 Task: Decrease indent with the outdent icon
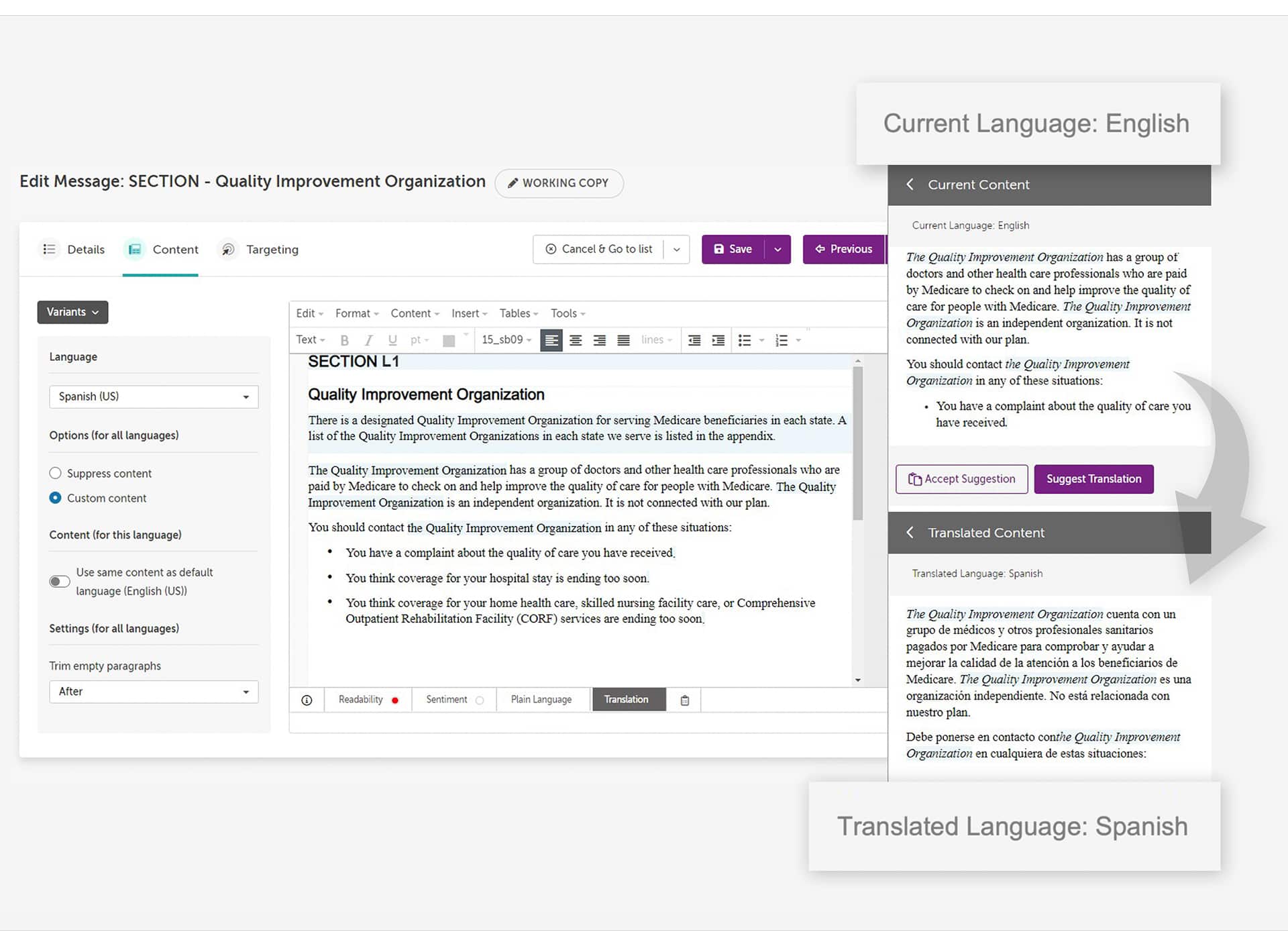[694, 340]
